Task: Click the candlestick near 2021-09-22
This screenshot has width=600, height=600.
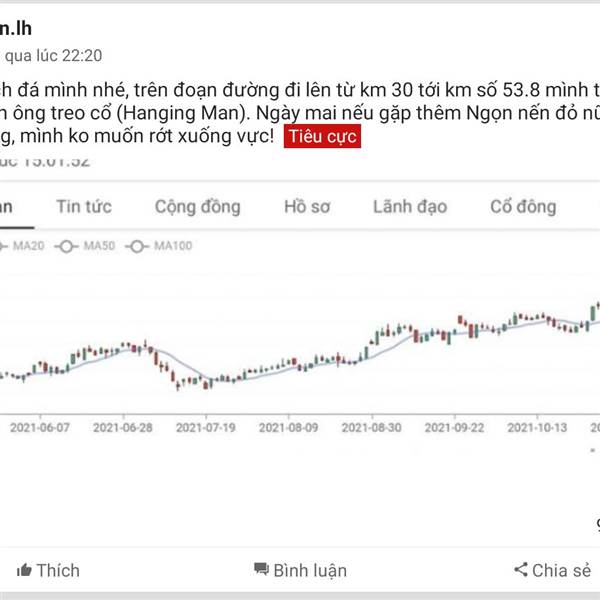Action: [454, 332]
